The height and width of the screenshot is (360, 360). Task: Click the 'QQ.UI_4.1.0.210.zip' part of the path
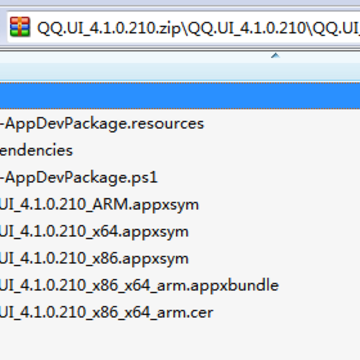click(109, 29)
